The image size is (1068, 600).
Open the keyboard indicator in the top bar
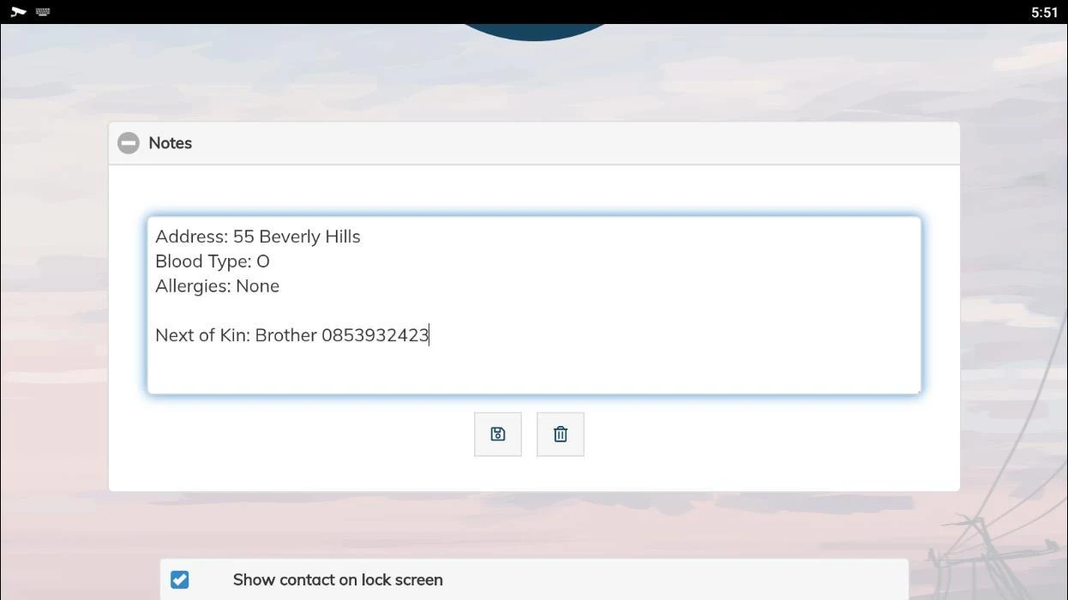42,12
